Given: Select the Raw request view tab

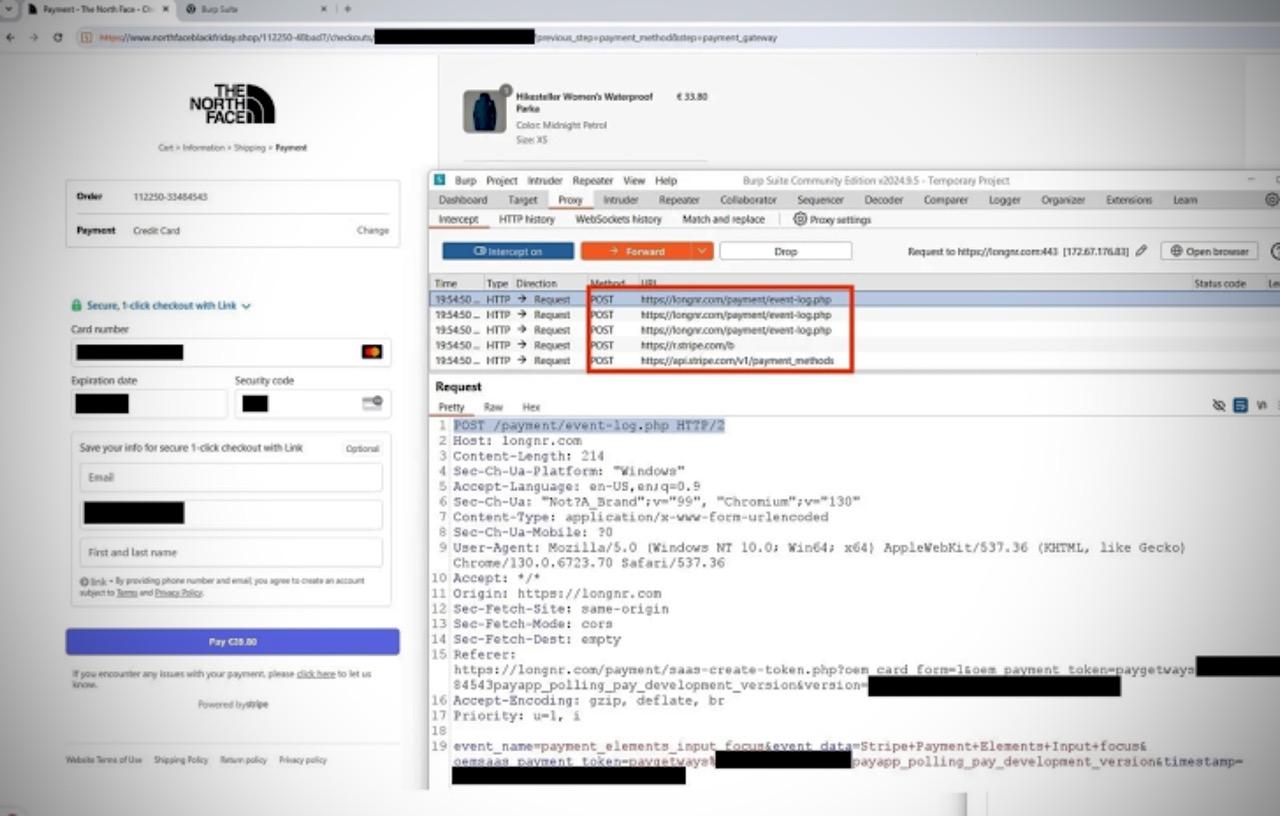Looking at the screenshot, I should pyautogui.click(x=493, y=407).
